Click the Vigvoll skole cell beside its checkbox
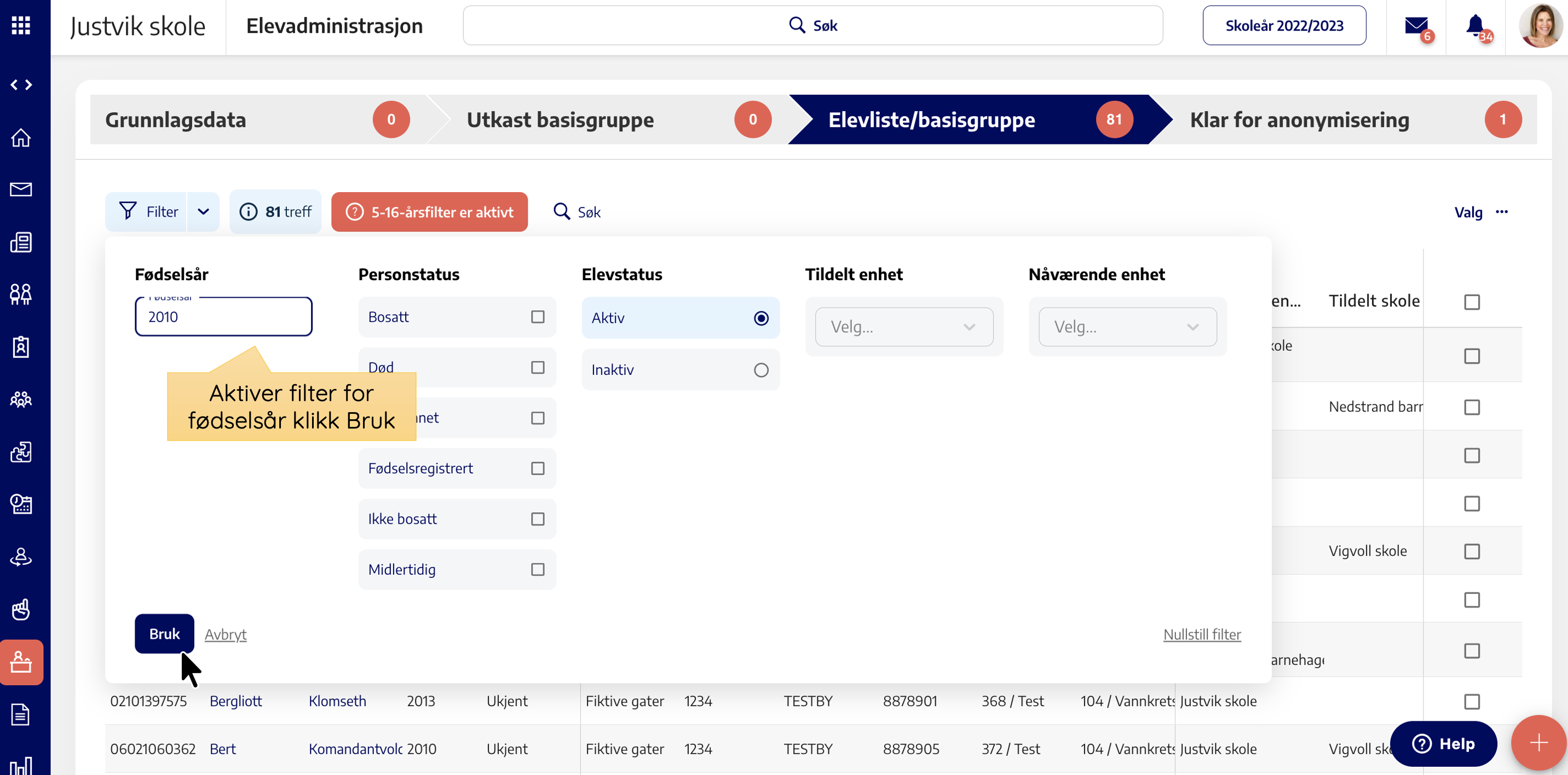 coord(1367,551)
